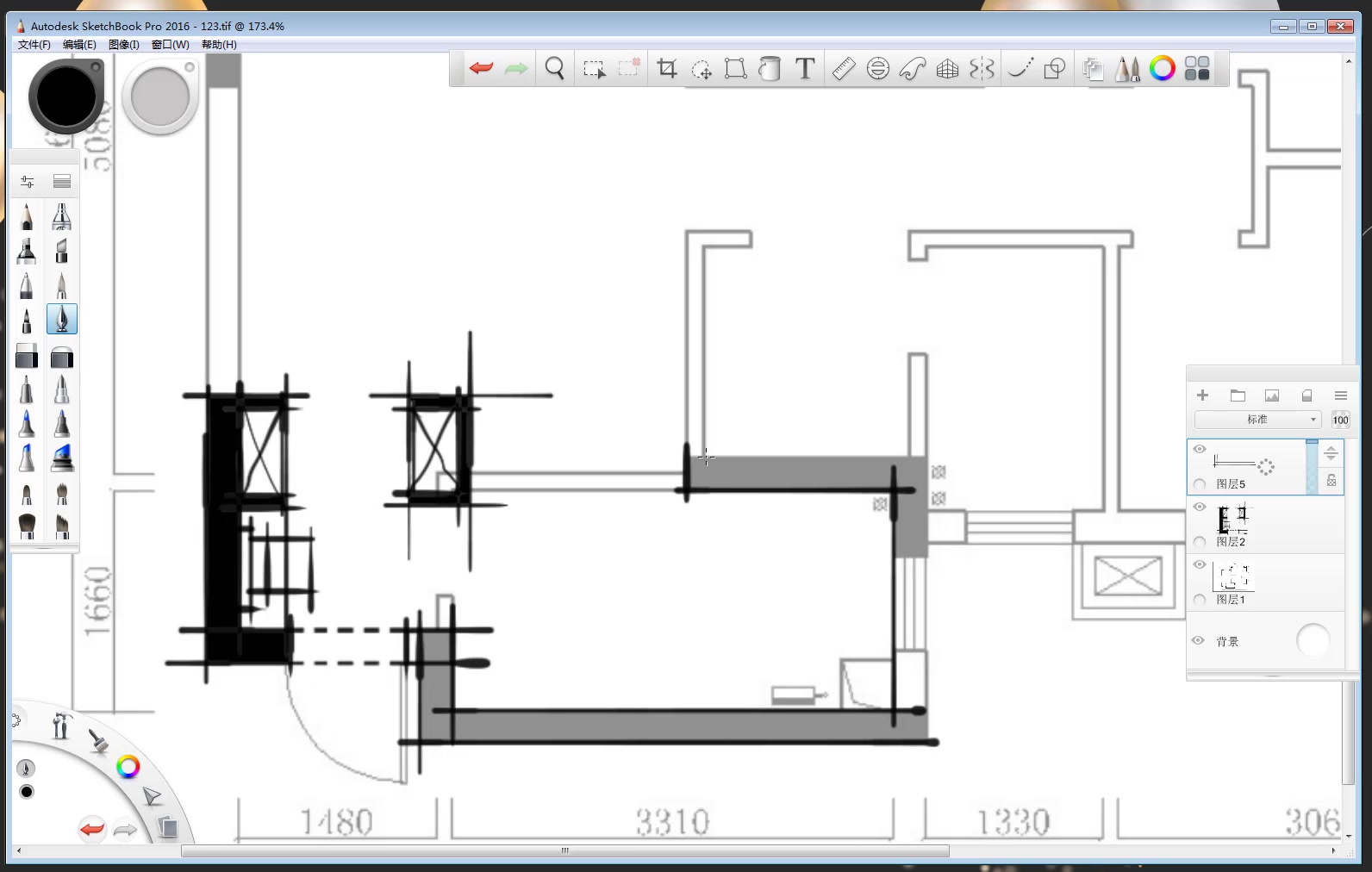Click the green Redo arrow in top toolbar
1372x872 pixels.
point(516,68)
